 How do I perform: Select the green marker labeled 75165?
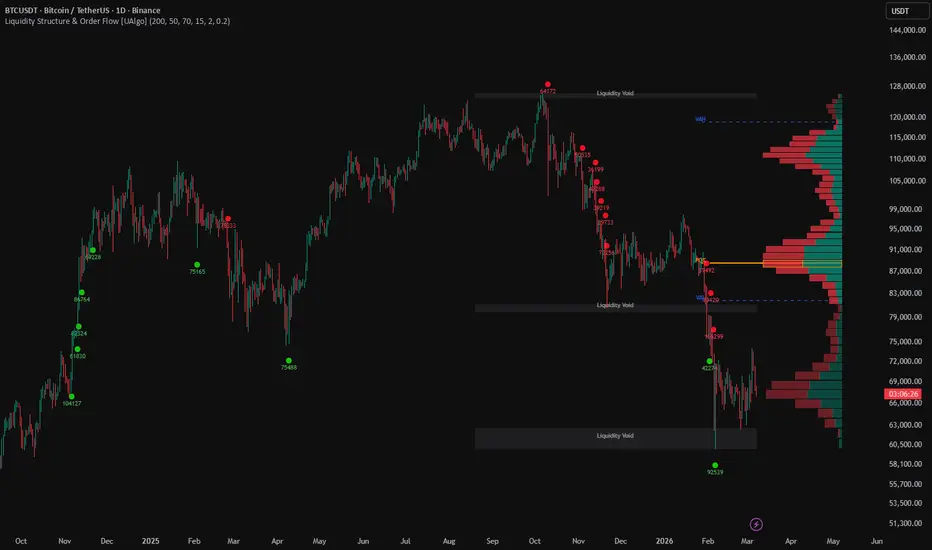[x=197, y=265]
